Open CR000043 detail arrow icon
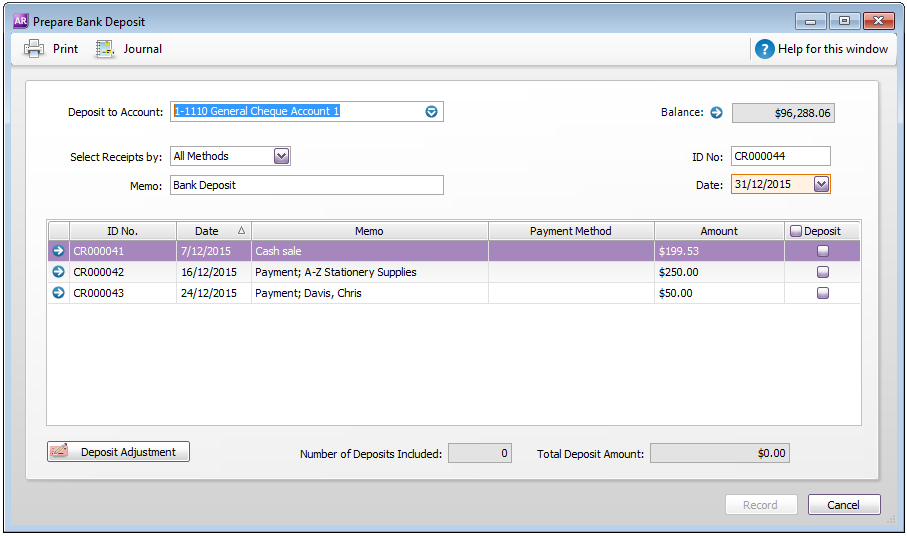The image size is (907, 536). point(58,293)
